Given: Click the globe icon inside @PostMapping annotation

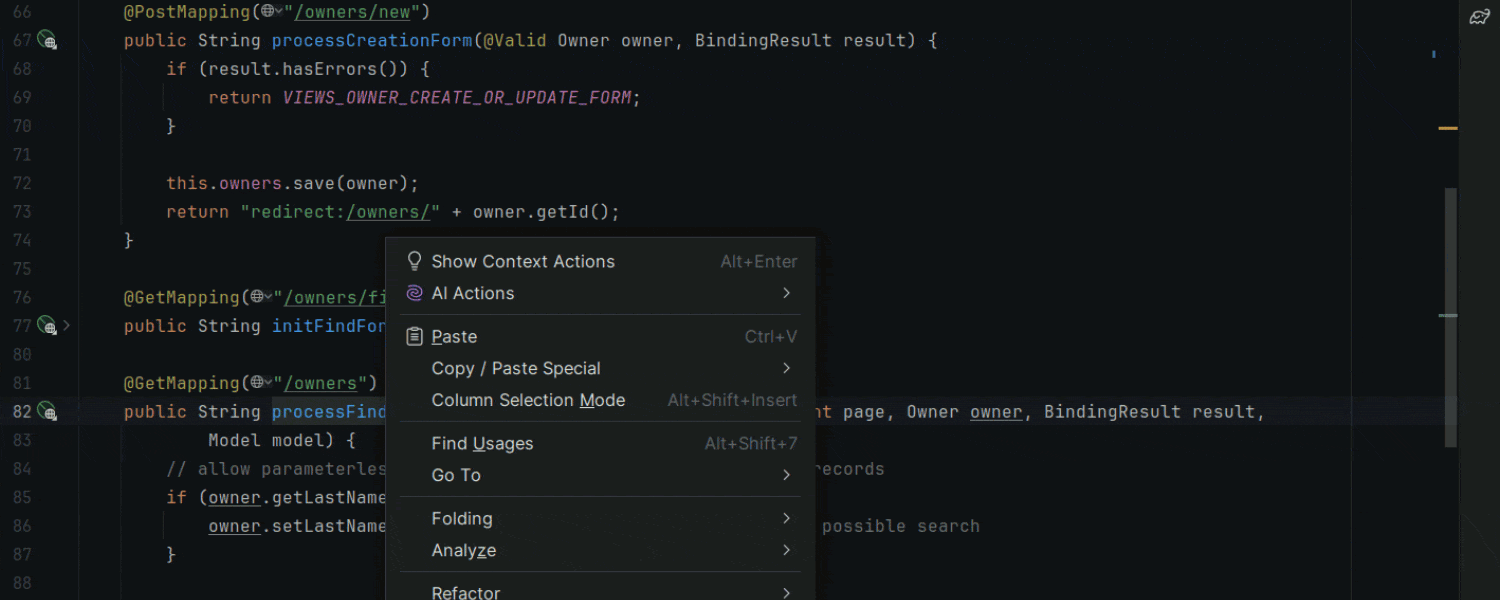Looking at the screenshot, I should click(266, 11).
